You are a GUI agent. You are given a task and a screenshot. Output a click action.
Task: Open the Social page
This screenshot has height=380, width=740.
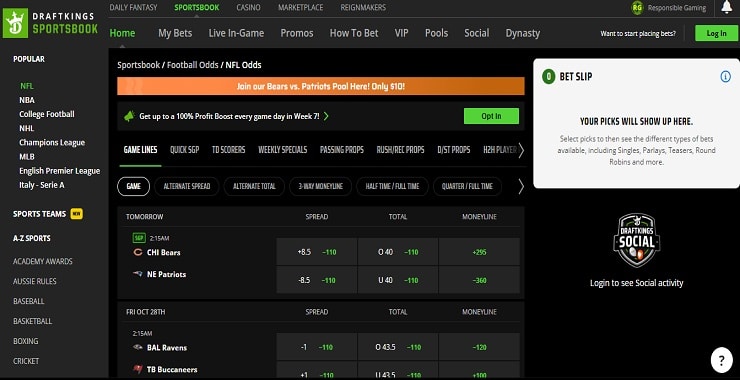[477, 33]
